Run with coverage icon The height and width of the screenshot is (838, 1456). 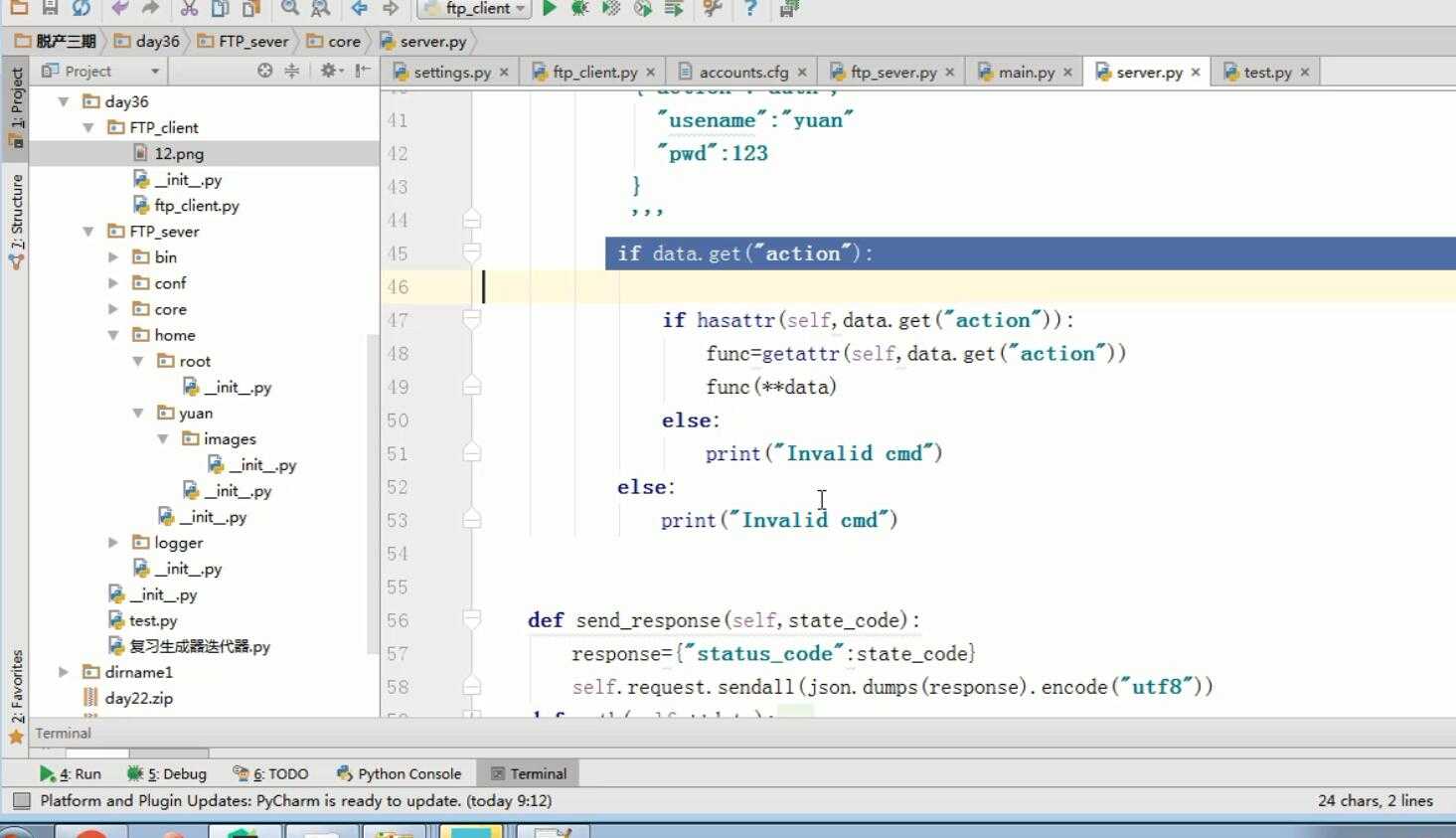(611, 8)
